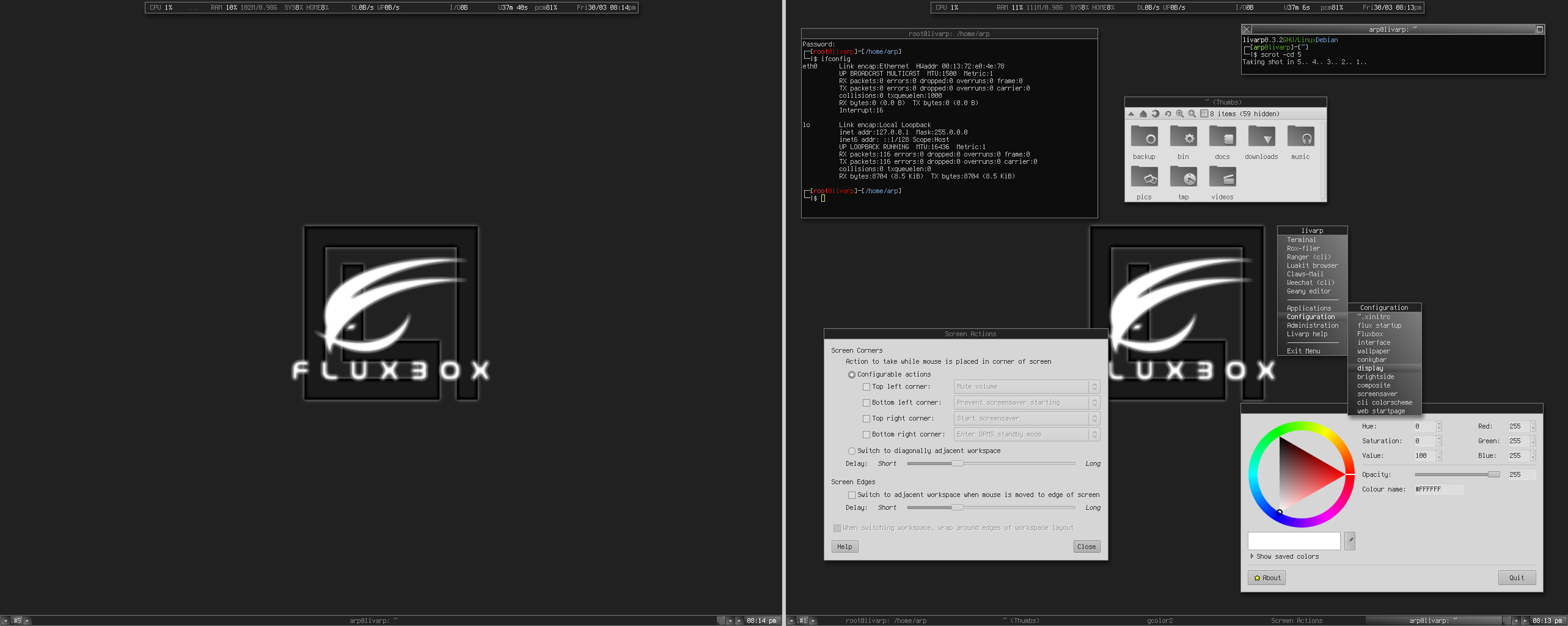Click the Hue spinner arrows
The width and height of the screenshot is (1568, 626).
1438,426
